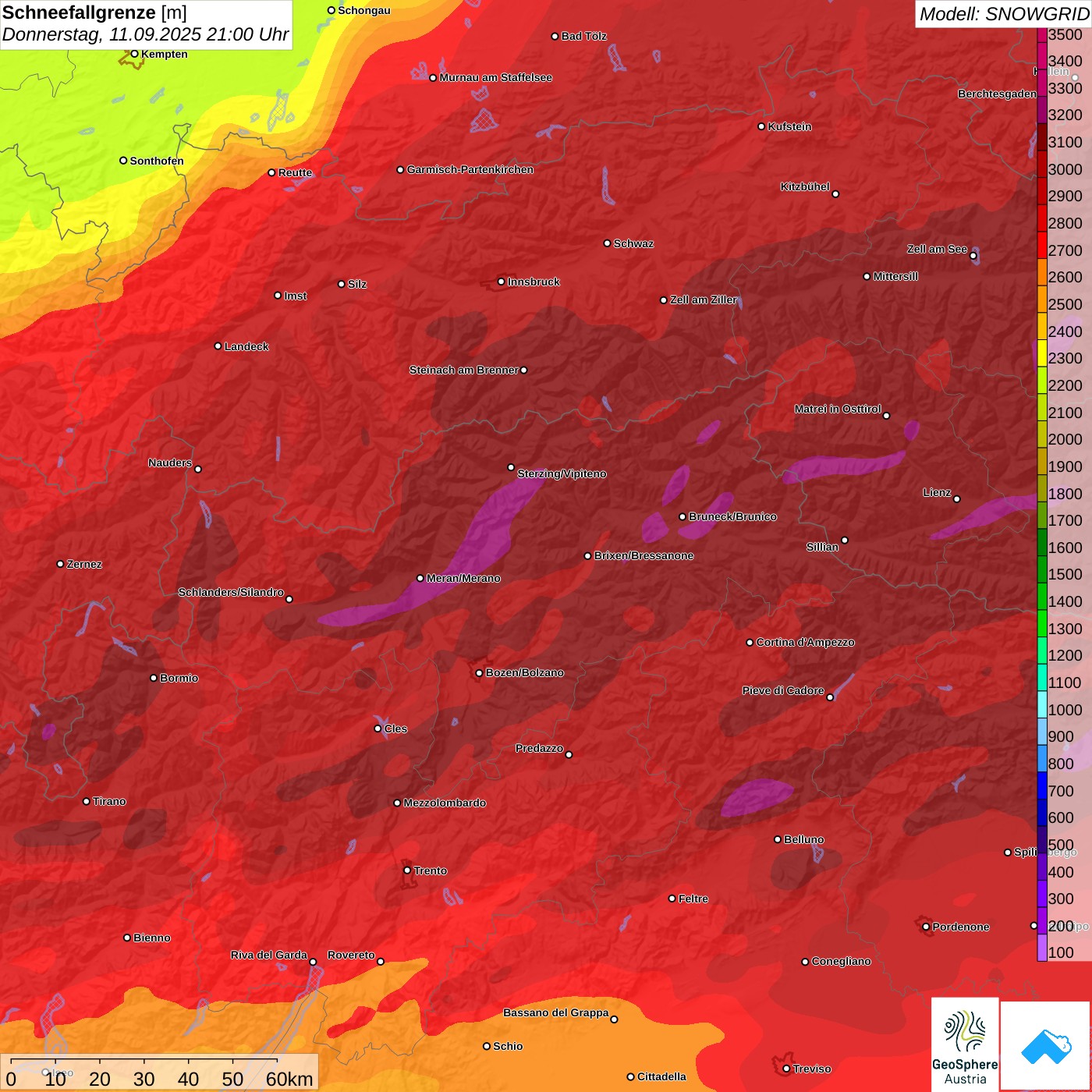This screenshot has height=1092, width=1092.
Task: Click the 3500 legend color swatch
Action: coord(1042,34)
